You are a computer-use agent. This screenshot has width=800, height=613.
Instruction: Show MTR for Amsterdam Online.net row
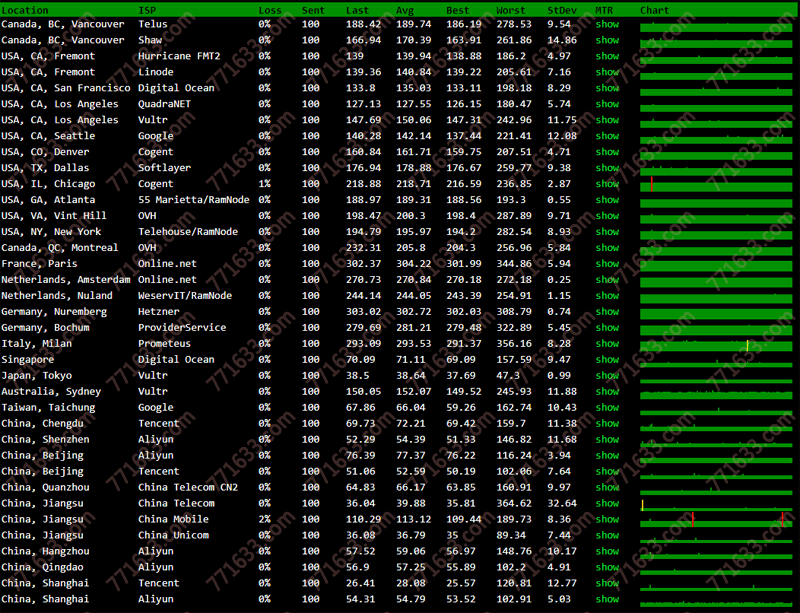[607, 280]
